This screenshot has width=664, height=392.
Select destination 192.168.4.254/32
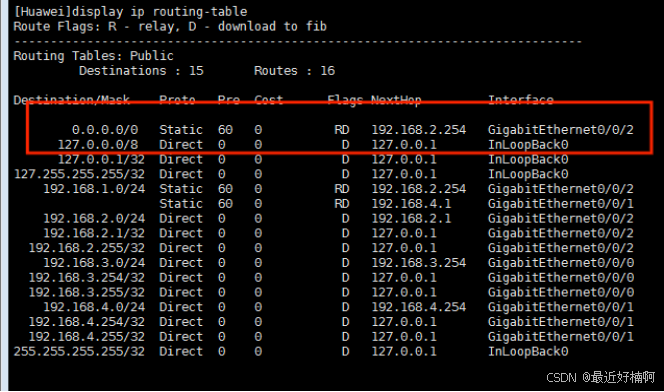pos(87,322)
